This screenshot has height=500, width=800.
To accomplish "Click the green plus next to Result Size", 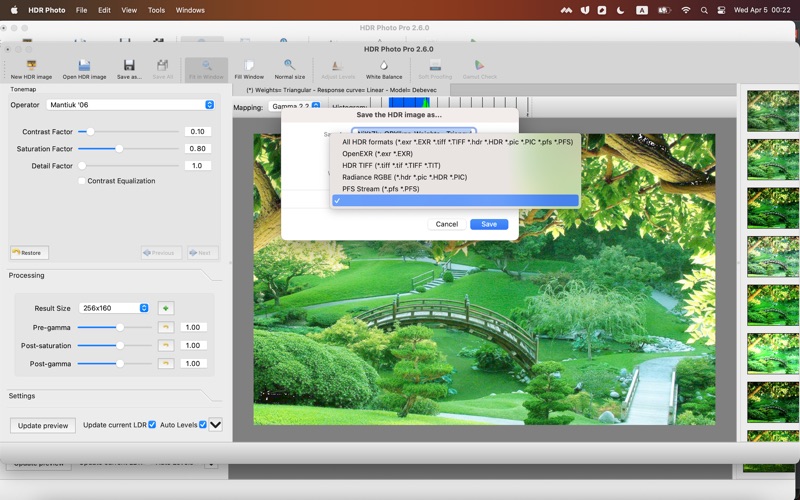I will coord(165,308).
